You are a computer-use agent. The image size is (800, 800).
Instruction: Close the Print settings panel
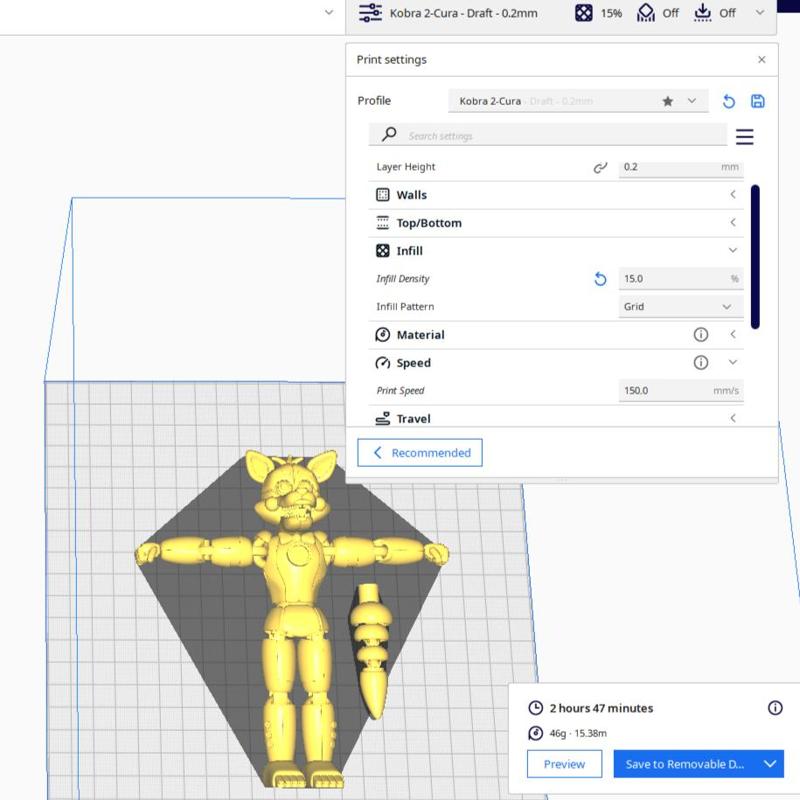tap(761, 60)
